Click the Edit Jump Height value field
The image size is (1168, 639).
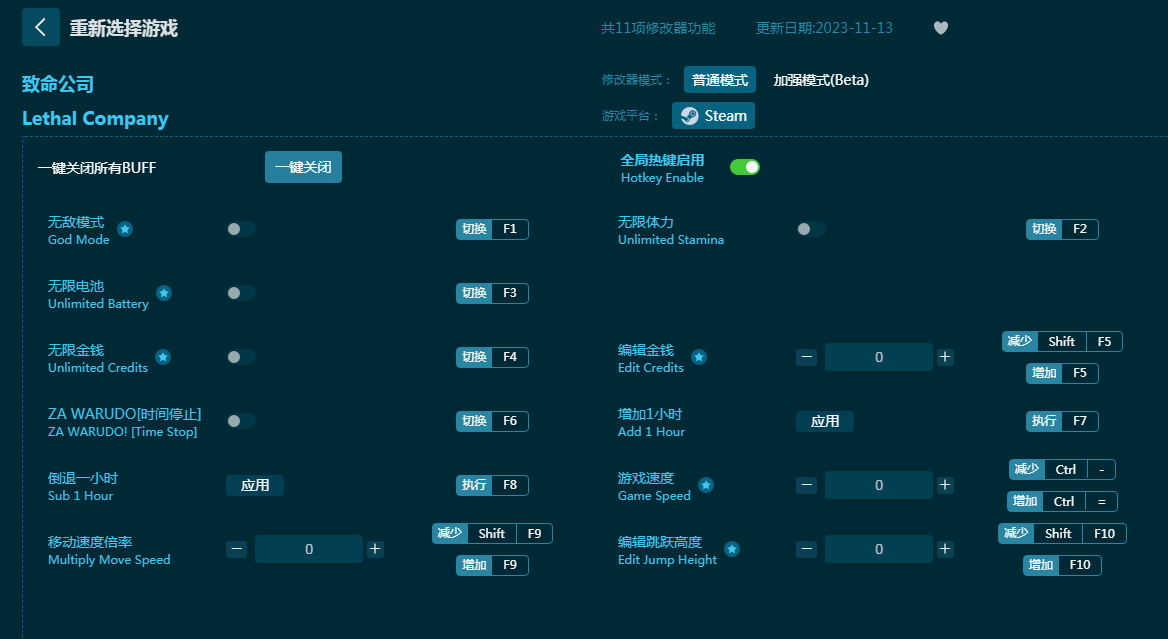[879, 549]
